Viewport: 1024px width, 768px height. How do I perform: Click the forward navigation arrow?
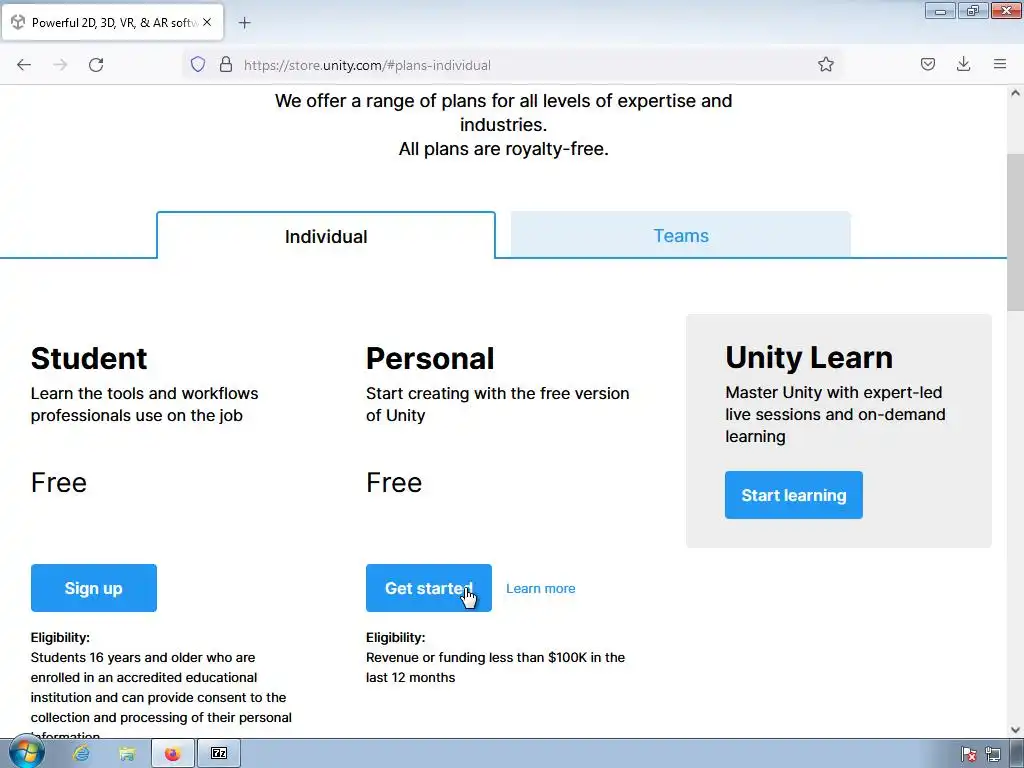60,65
